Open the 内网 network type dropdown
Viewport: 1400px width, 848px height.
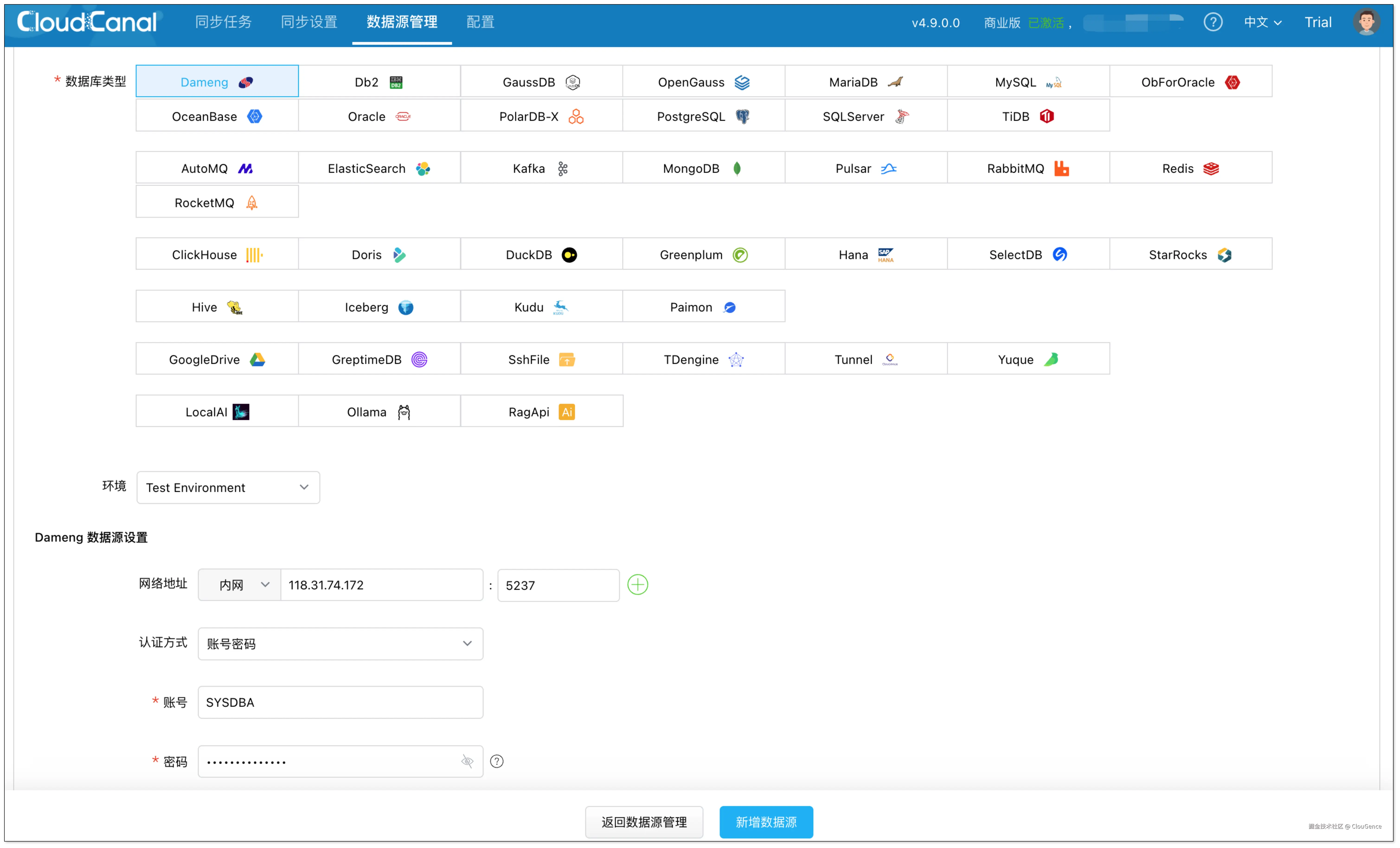point(239,584)
